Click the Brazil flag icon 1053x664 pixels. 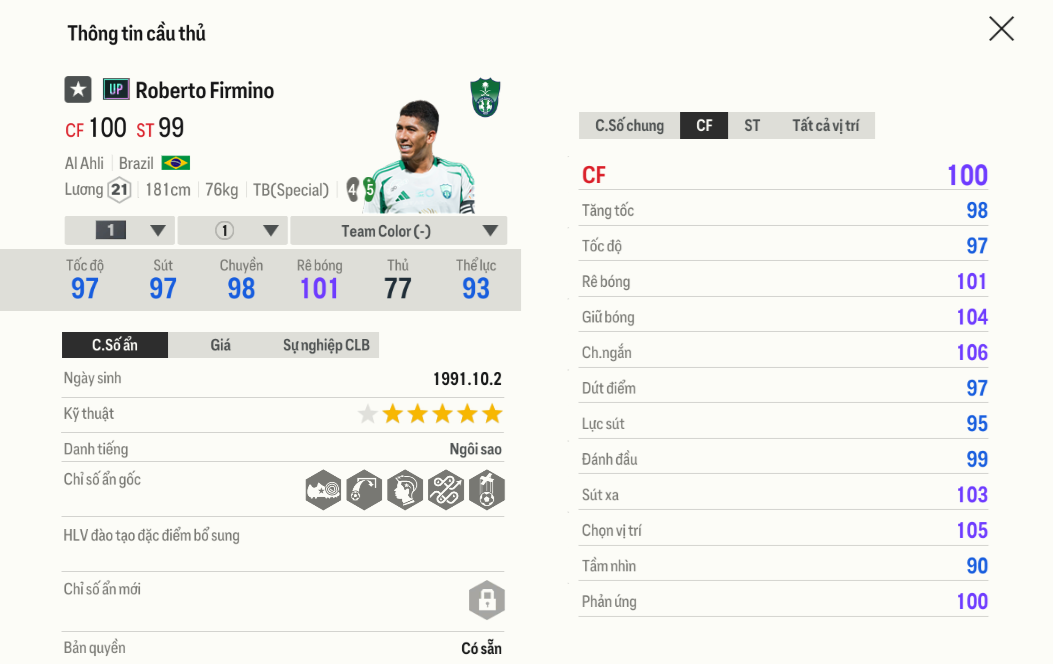click(x=176, y=163)
